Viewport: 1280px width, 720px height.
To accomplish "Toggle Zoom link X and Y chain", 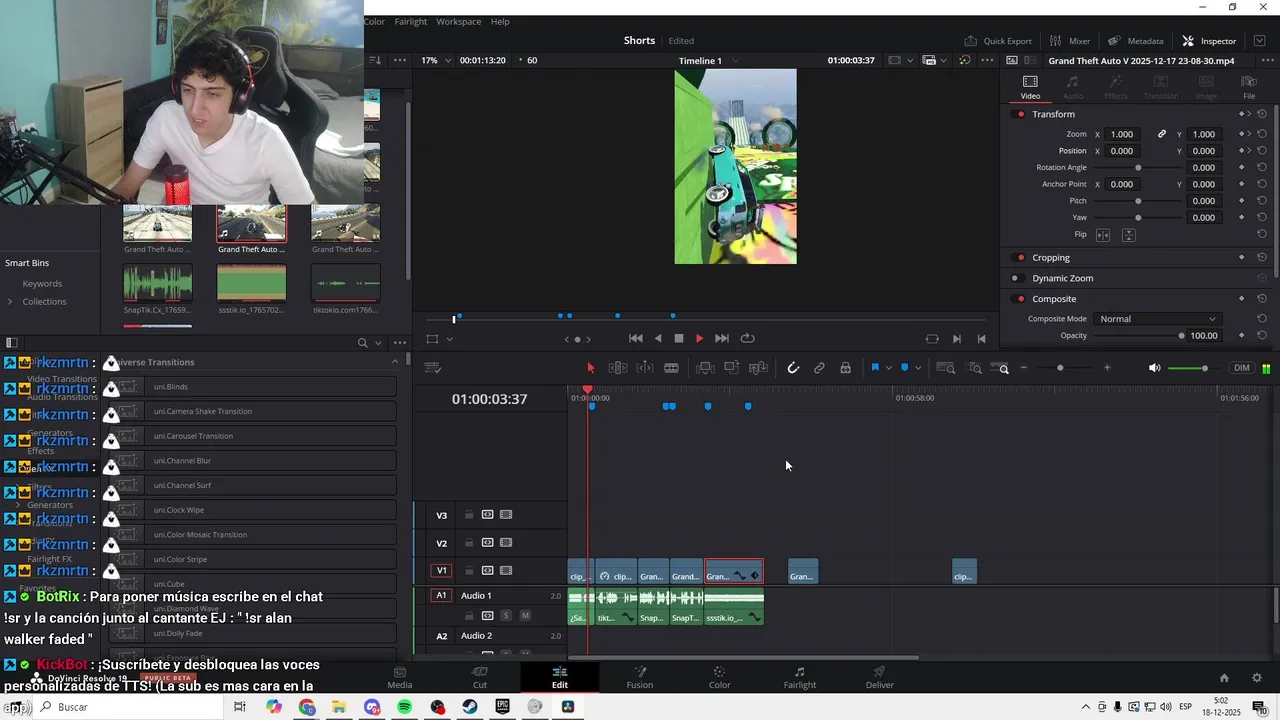I will tap(1162, 134).
